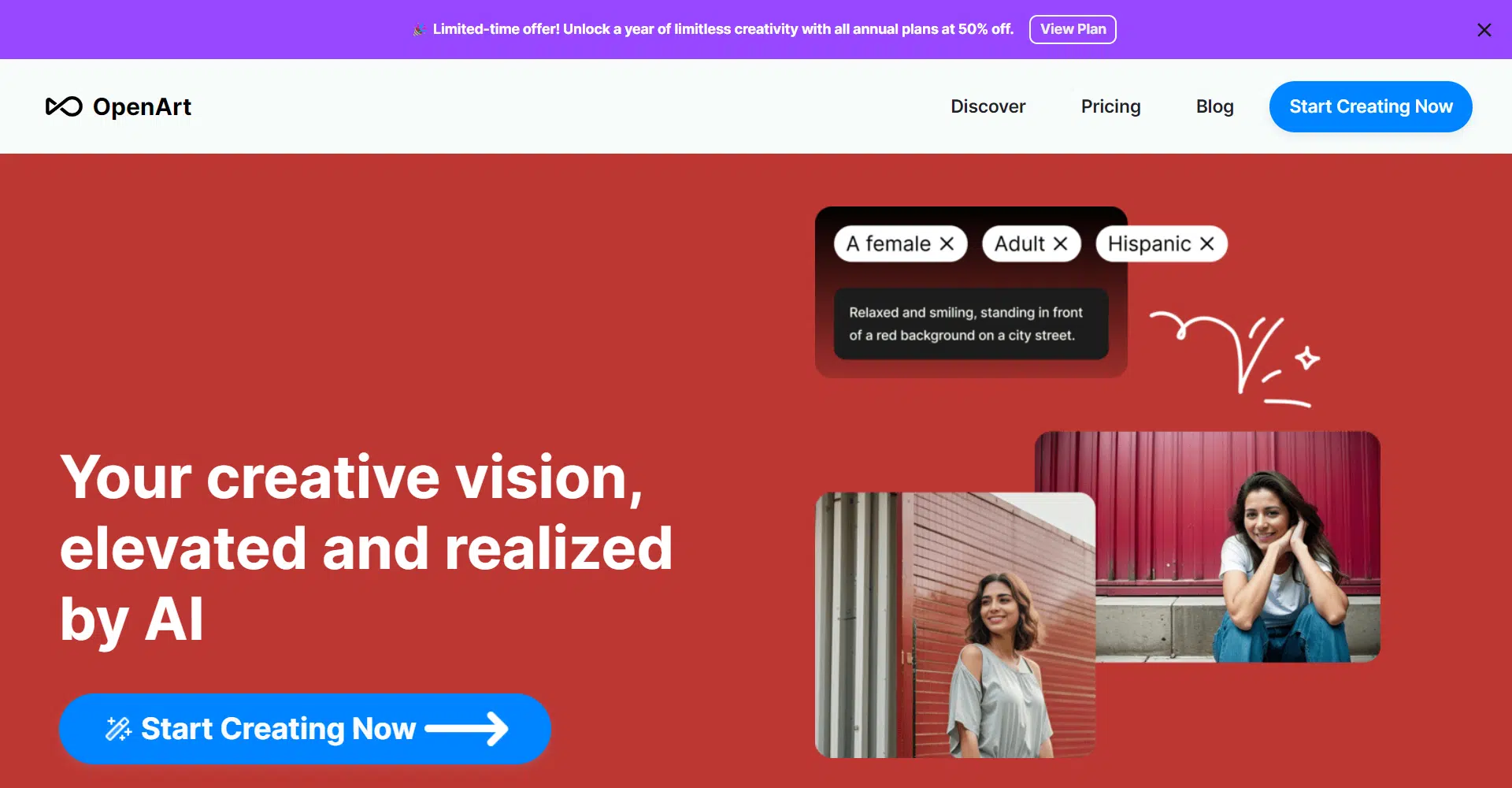Open the Blog link
This screenshot has width=1512, height=788.
[x=1214, y=106]
